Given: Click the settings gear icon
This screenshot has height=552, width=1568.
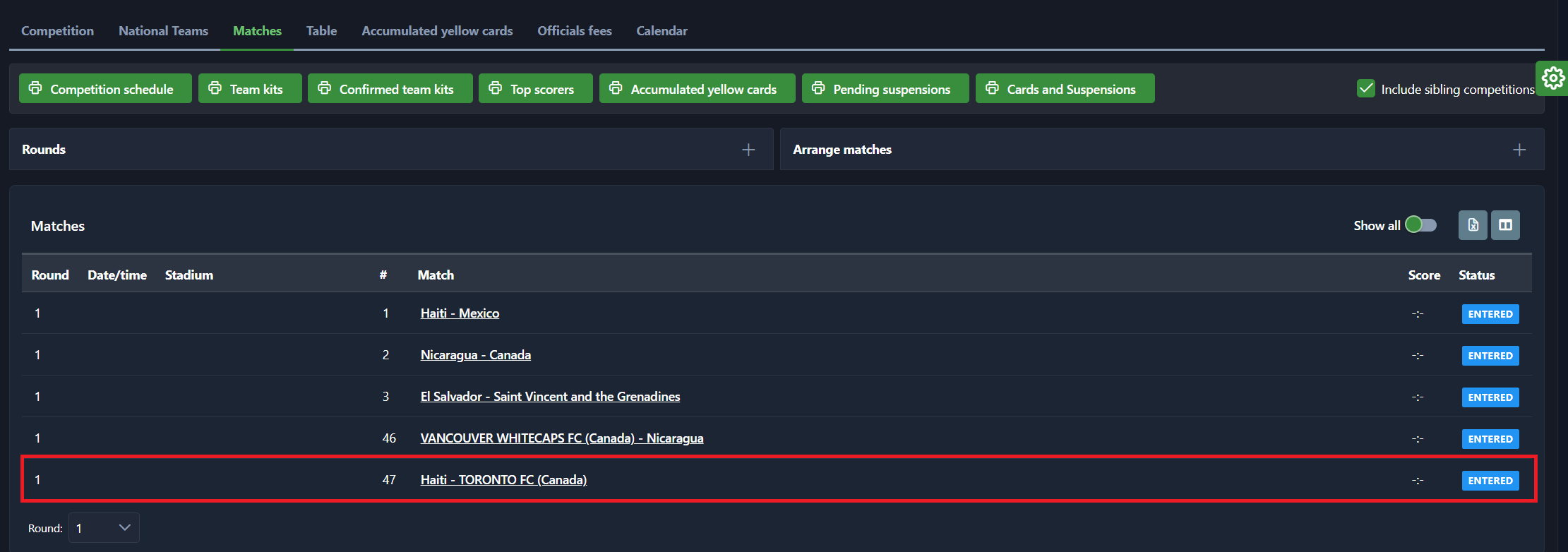Looking at the screenshot, I should (x=1552, y=78).
